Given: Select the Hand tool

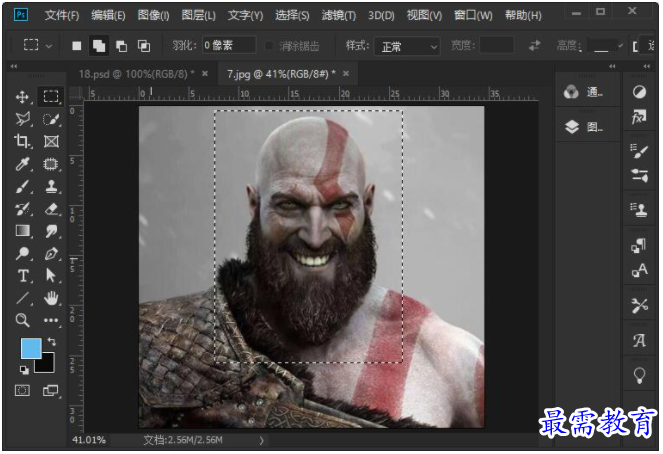Looking at the screenshot, I should [x=51, y=298].
